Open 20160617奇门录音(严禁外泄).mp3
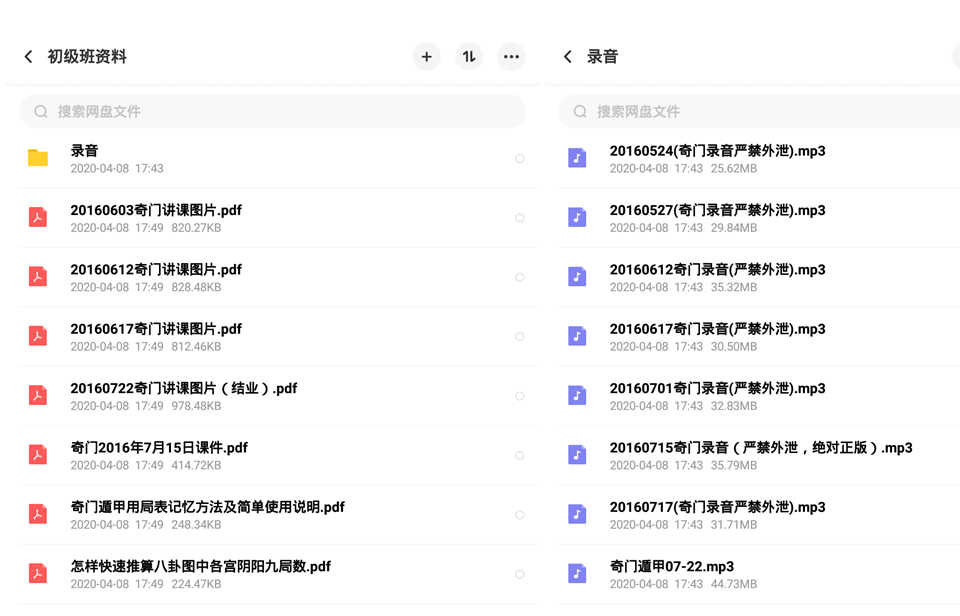 (x=718, y=329)
